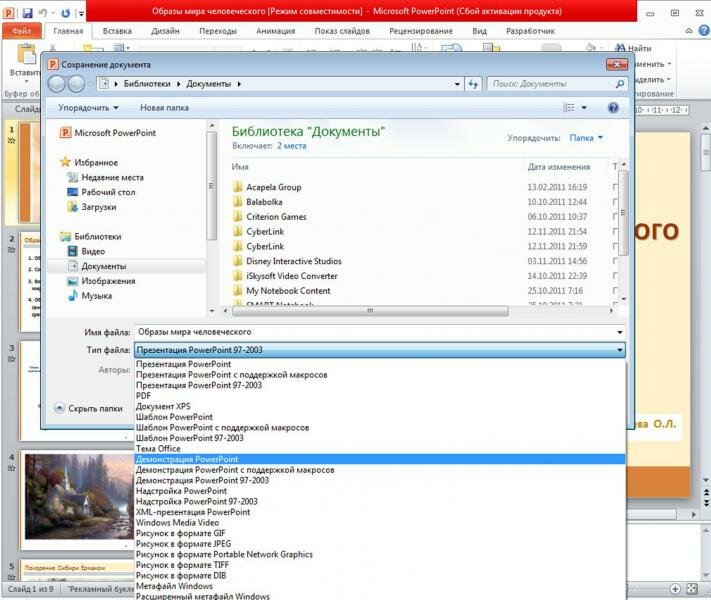
Task: Switch to the Показ слайдов ribbon tab
Action: pyautogui.click(x=342, y=31)
